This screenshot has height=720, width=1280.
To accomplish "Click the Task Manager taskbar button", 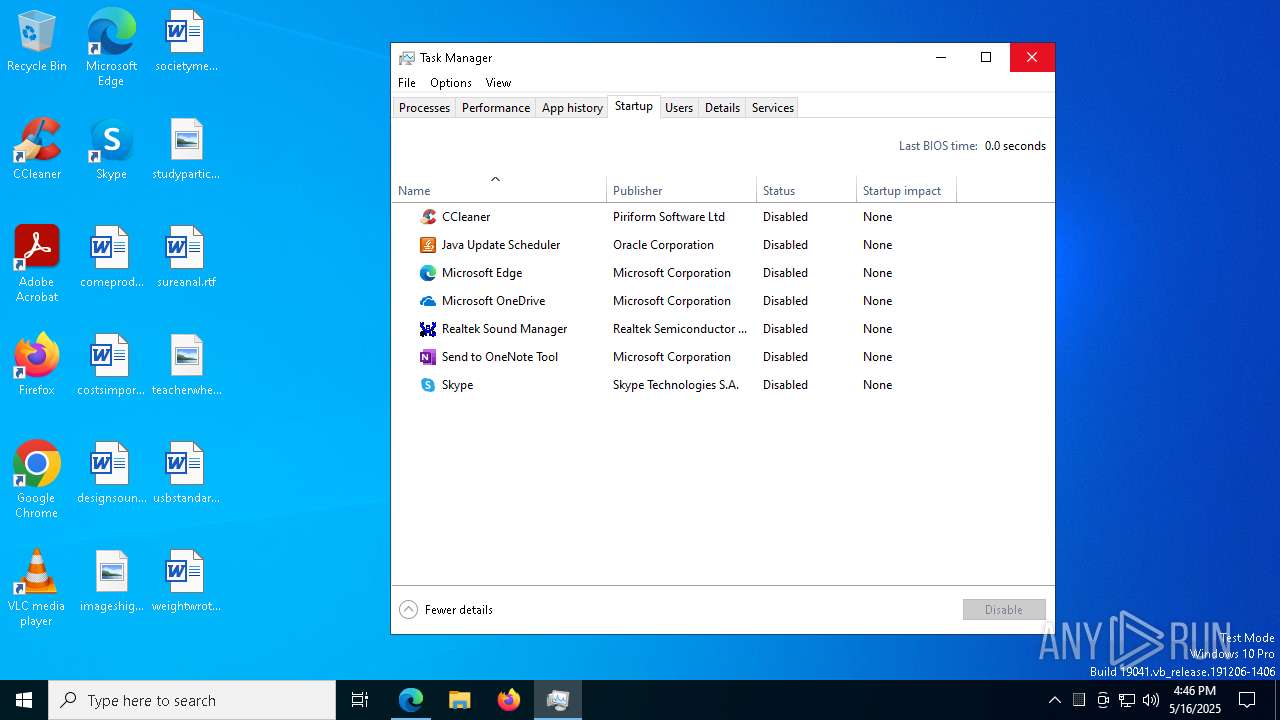I will click(x=558, y=700).
